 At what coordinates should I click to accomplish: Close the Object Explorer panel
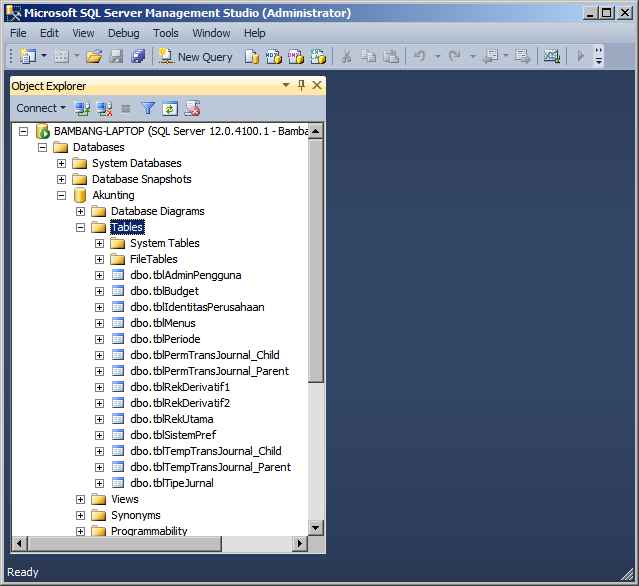[x=317, y=85]
